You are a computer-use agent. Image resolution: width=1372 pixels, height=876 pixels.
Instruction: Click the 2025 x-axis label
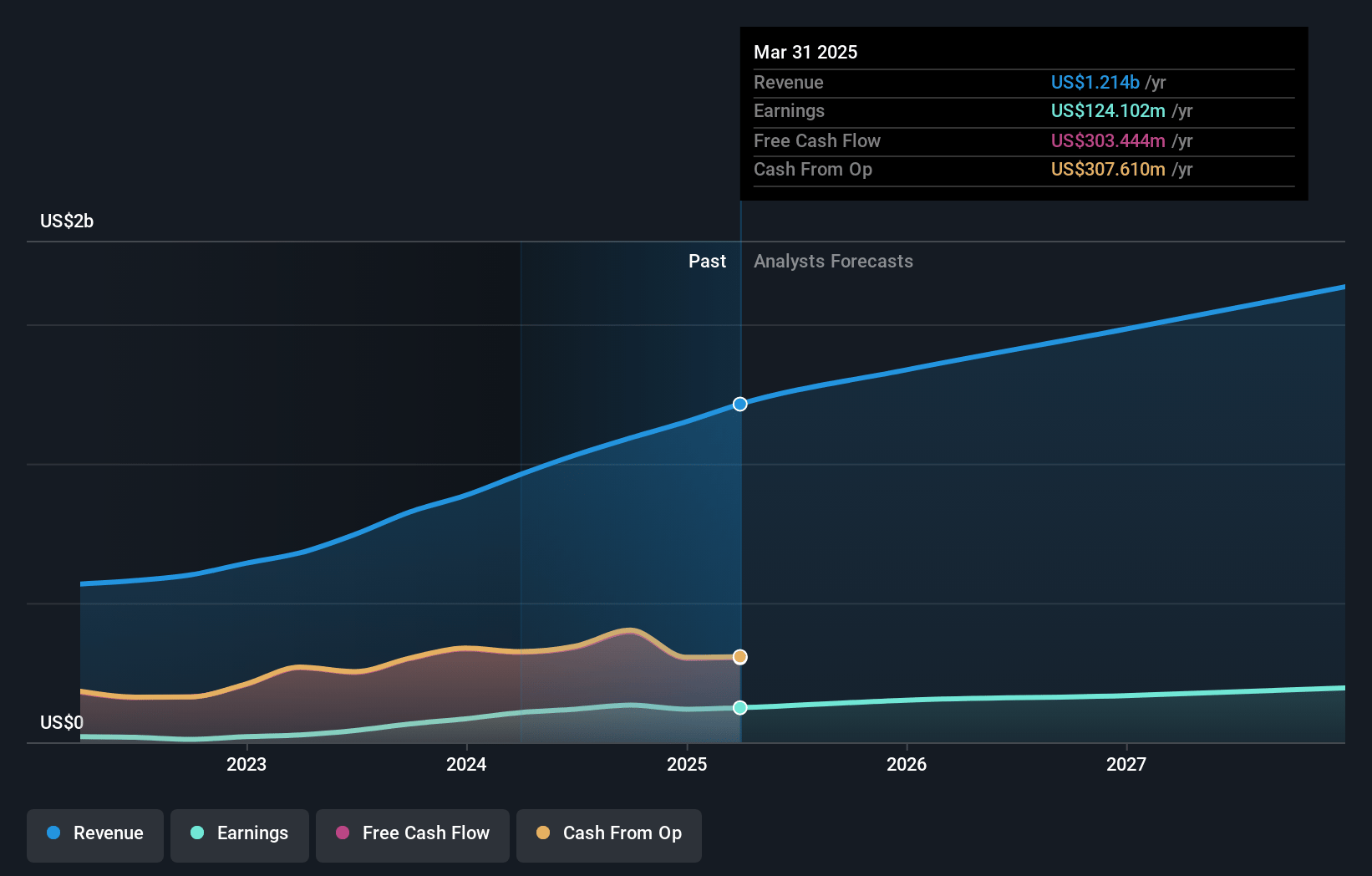(687, 764)
